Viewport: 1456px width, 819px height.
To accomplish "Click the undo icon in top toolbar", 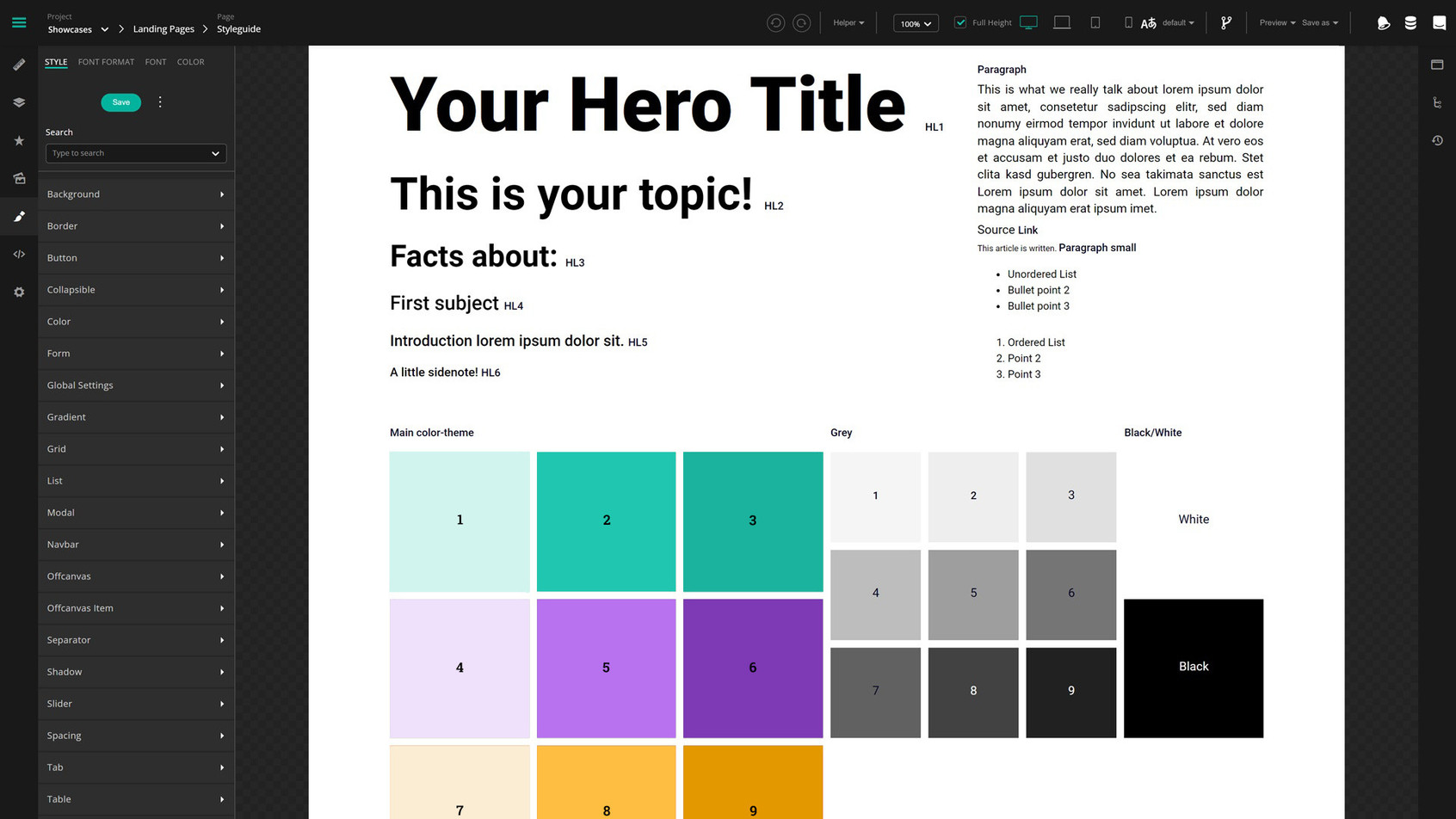I will pos(775,23).
